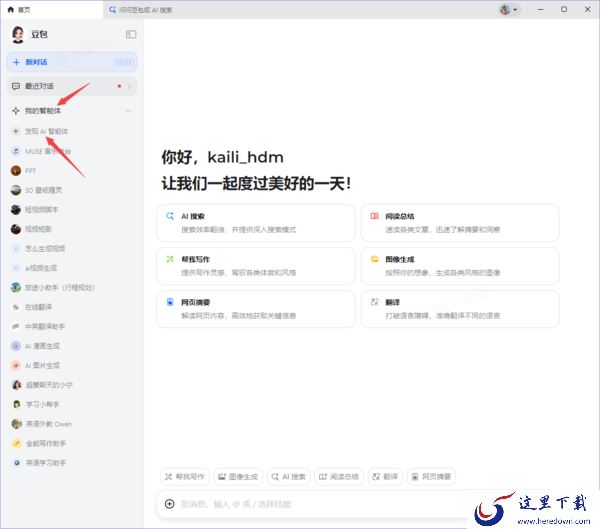Viewport: 600px width, 529px height.
Task: Open the 旅途小助手 (行程规划) avatar
Action: 16,287
